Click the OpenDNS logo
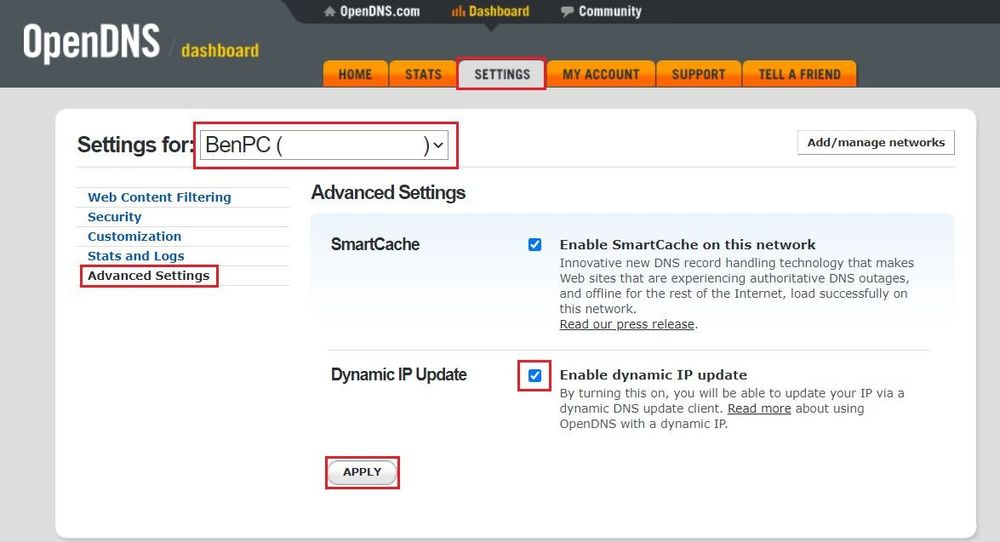The height and width of the screenshot is (542, 1000). [91, 43]
